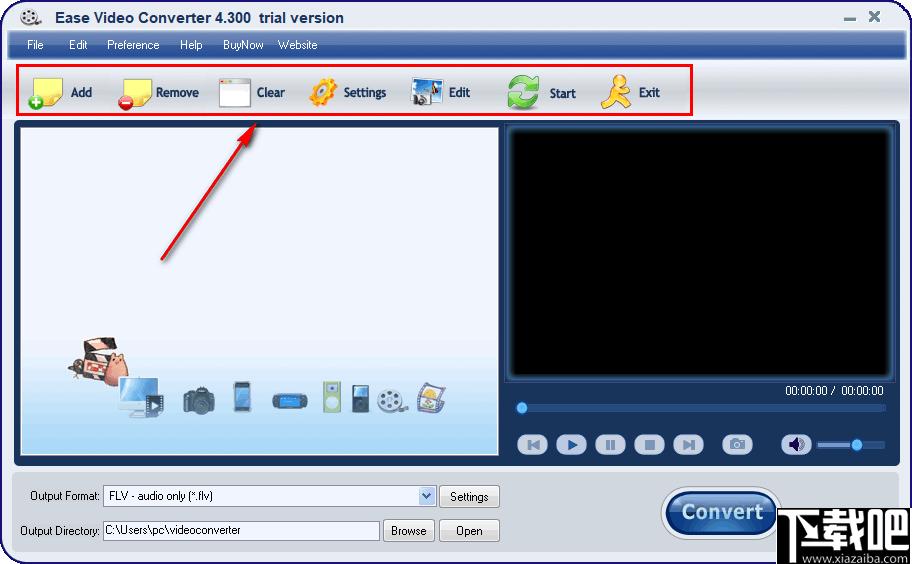Click the green Start toolbar button
Image resolution: width=912 pixels, height=564 pixels.
click(x=541, y=92)
